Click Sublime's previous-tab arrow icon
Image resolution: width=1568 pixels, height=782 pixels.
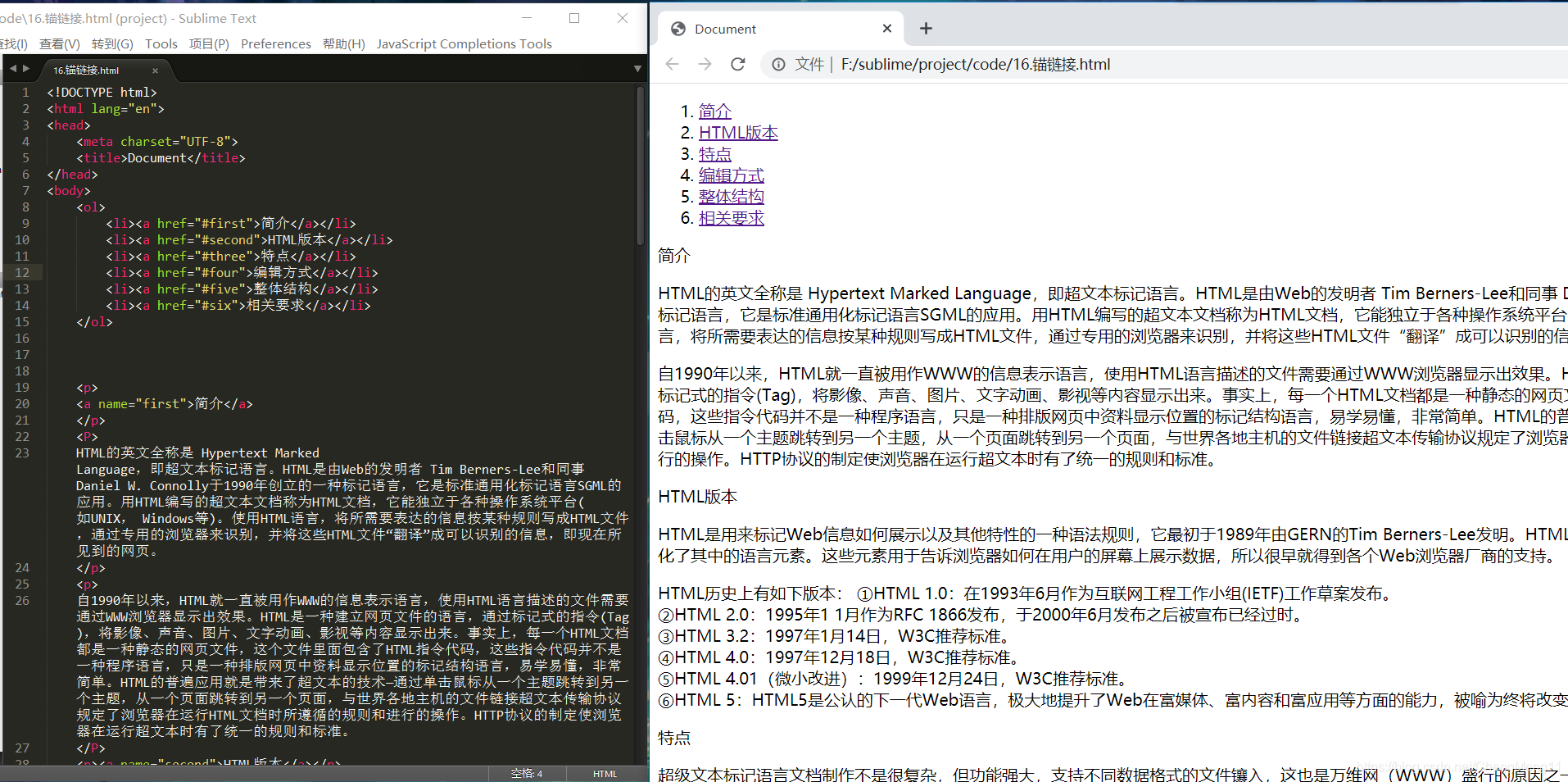coord(11,68)
